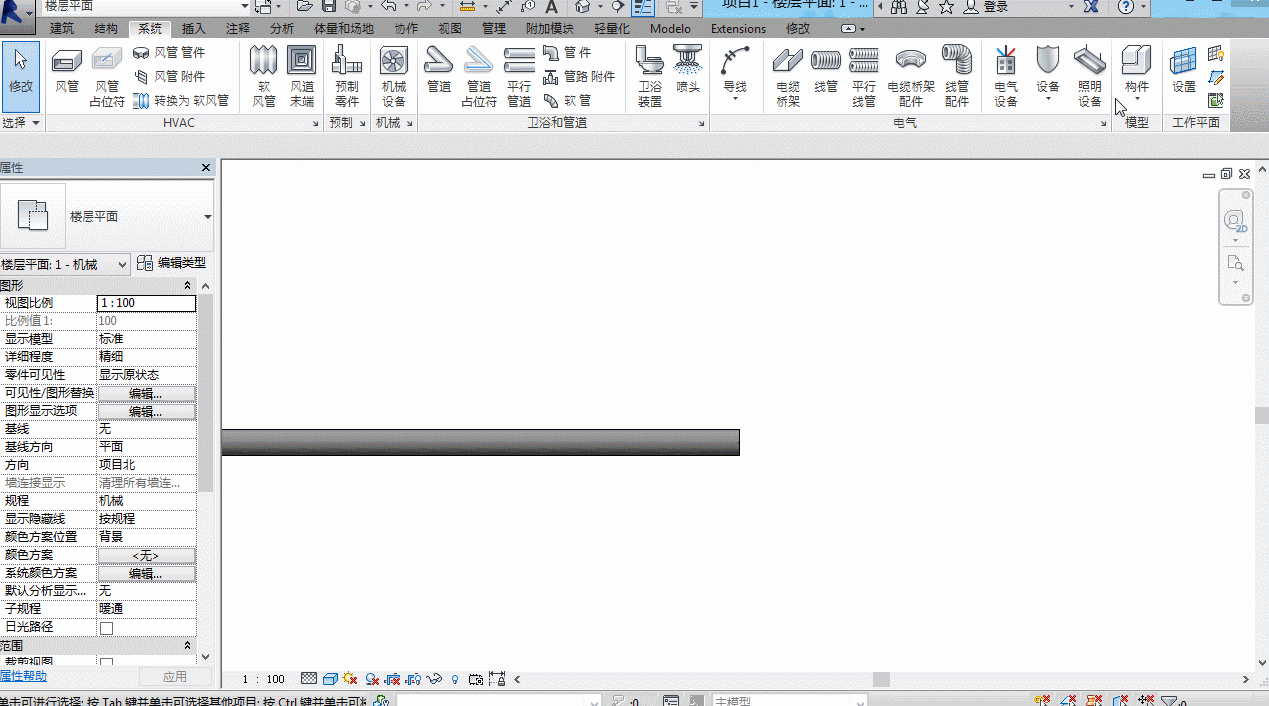Screen dimensions: 1269x706
Task: Toggle the 日光路径 checkbox
Action: click(107, 628)
